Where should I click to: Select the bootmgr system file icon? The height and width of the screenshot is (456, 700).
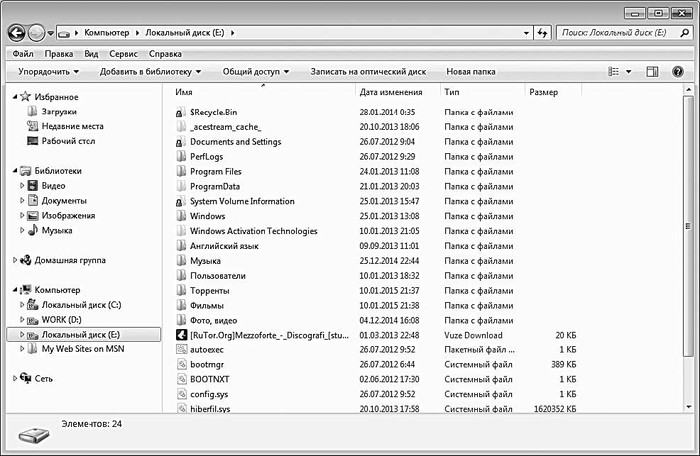coord(181,364)
